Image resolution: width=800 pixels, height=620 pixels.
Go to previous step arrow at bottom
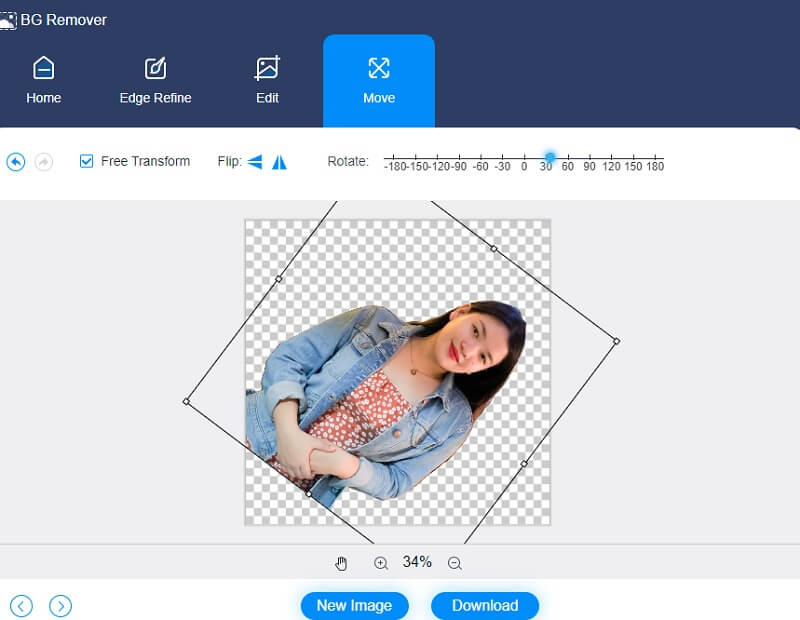(21, 605)
